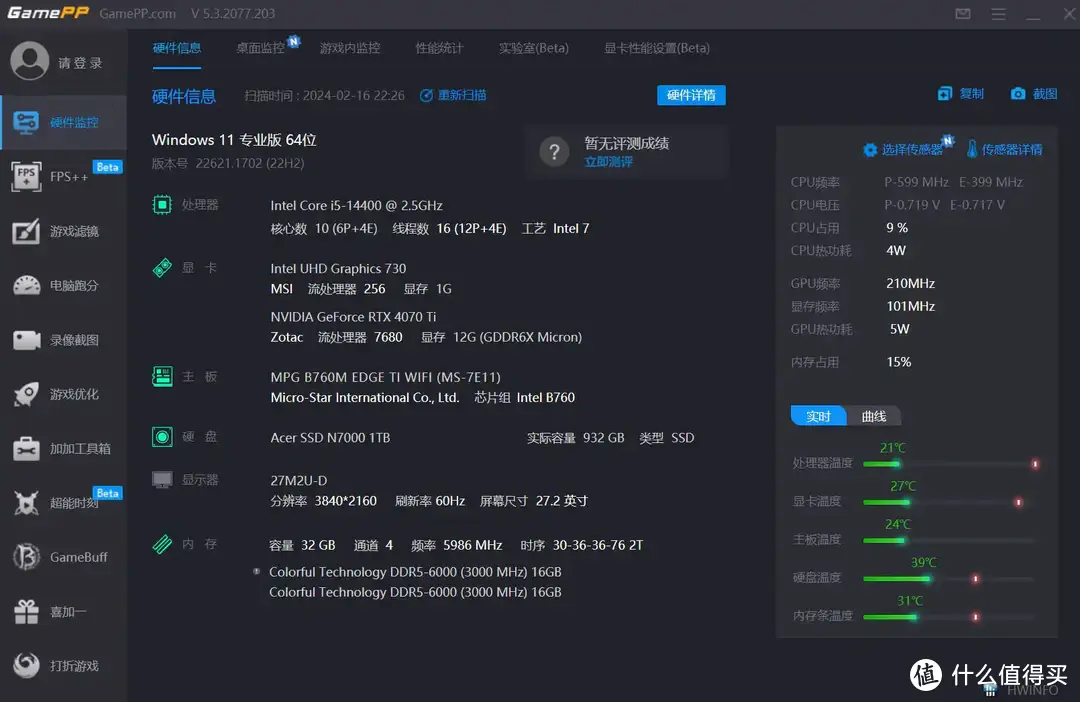Click Intel Core i5-14400 @ 2.5GHz text

(356, 205)
